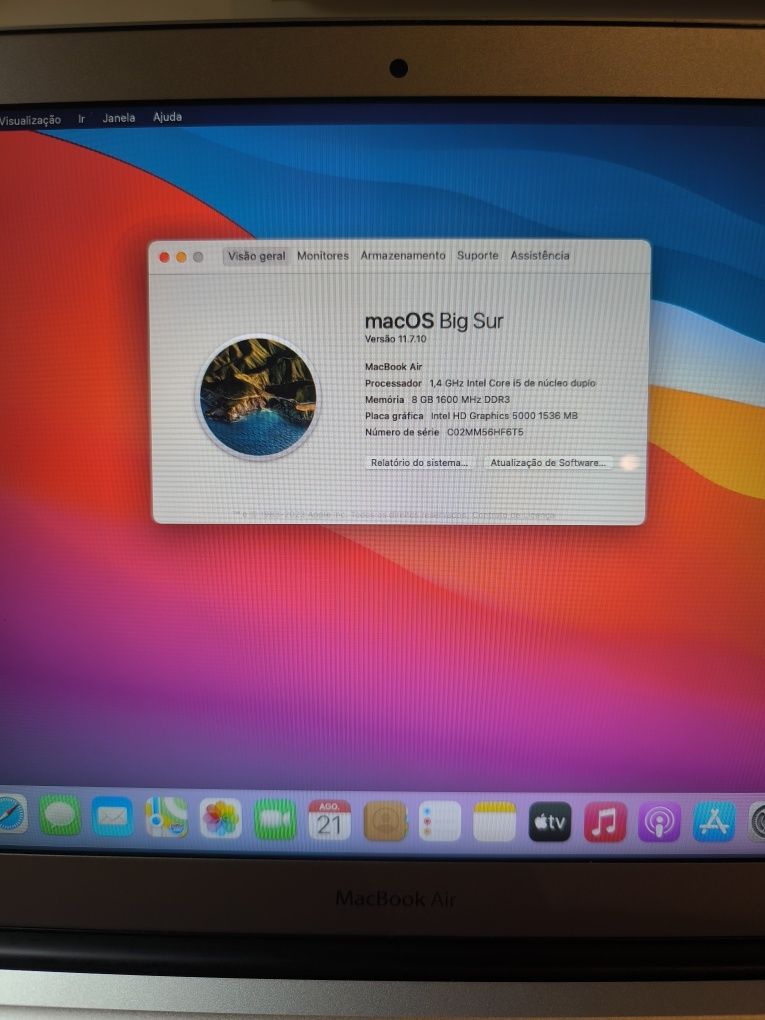The width and height of the screenshot is (765, 1020).
Task: Open Maps from the Dock
Action: [x=167, y=817]
